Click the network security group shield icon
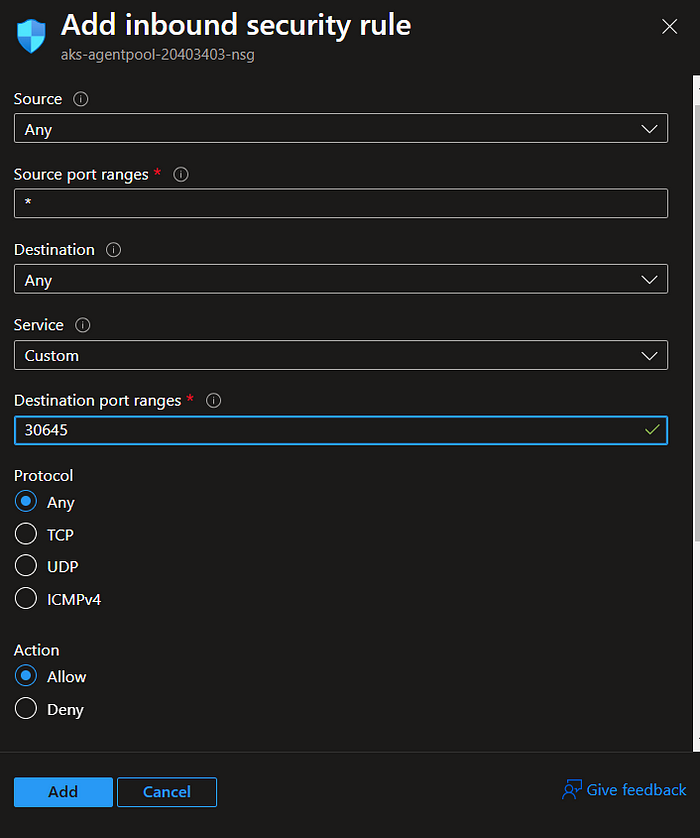Image resolution: width=700 pixels, height=838 pixels. click(32, 36)
